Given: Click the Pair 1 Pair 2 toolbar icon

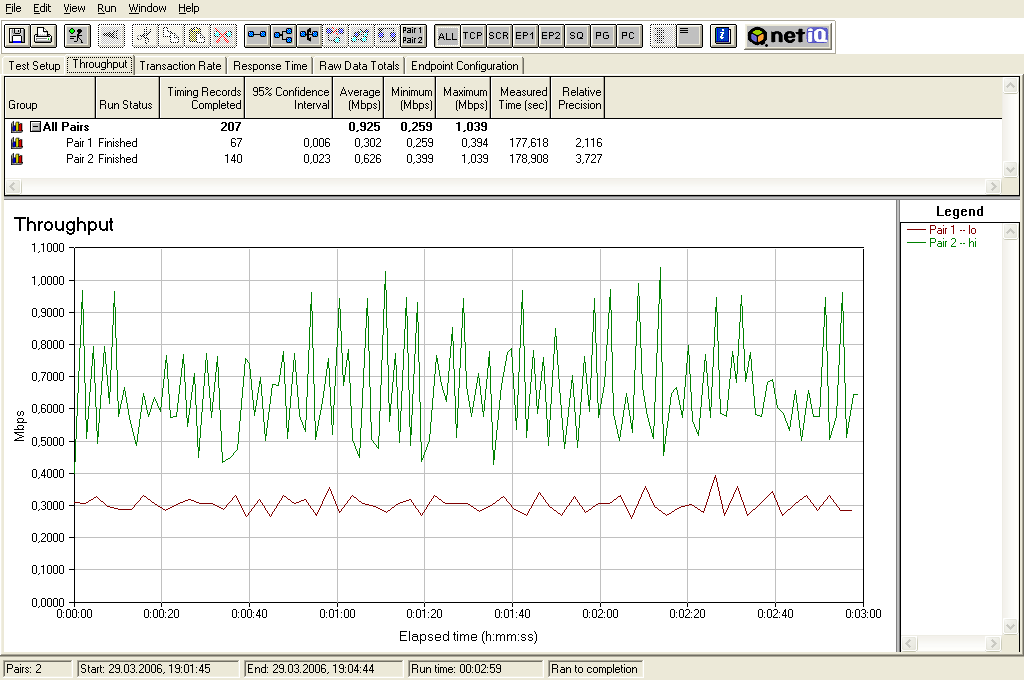Looking at the screenshot, I should 412,36.
